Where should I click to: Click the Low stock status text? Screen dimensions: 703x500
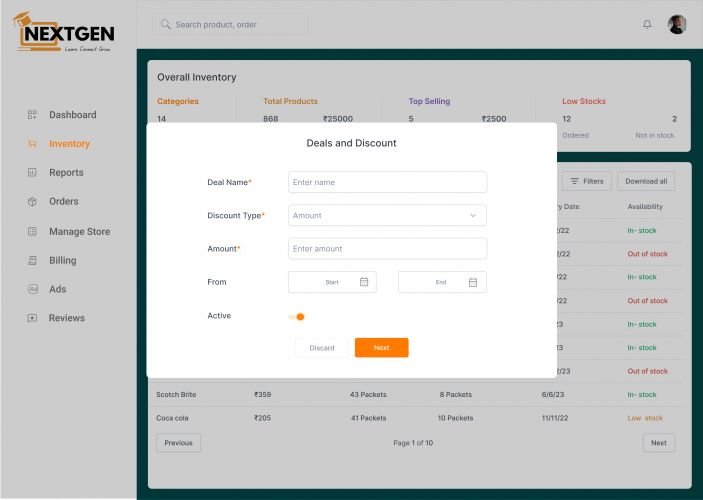pyautogui.click(x=645, y=418)
